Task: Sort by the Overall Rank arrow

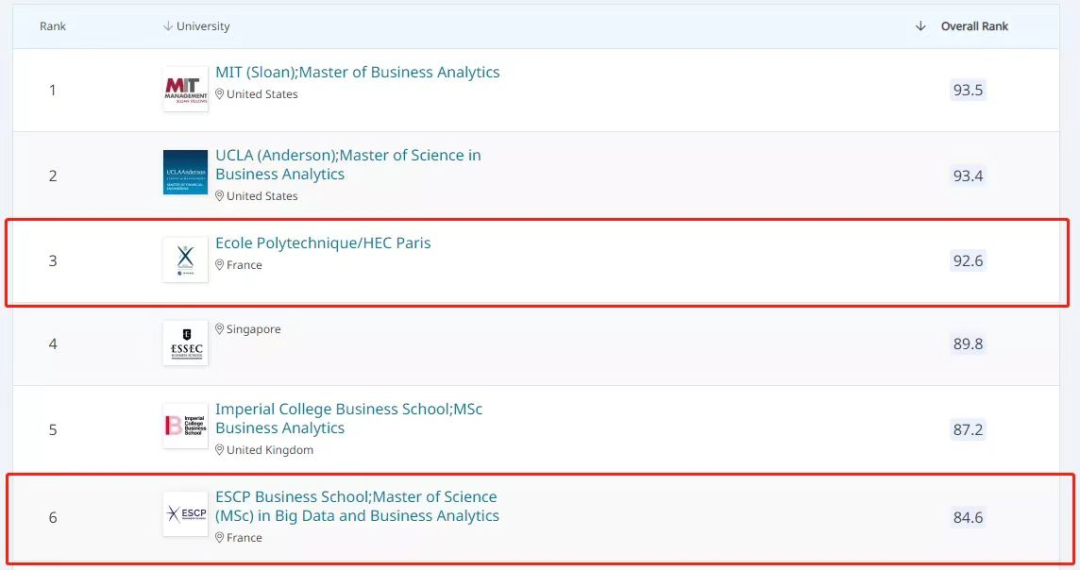Action: (x=920, y=26)
